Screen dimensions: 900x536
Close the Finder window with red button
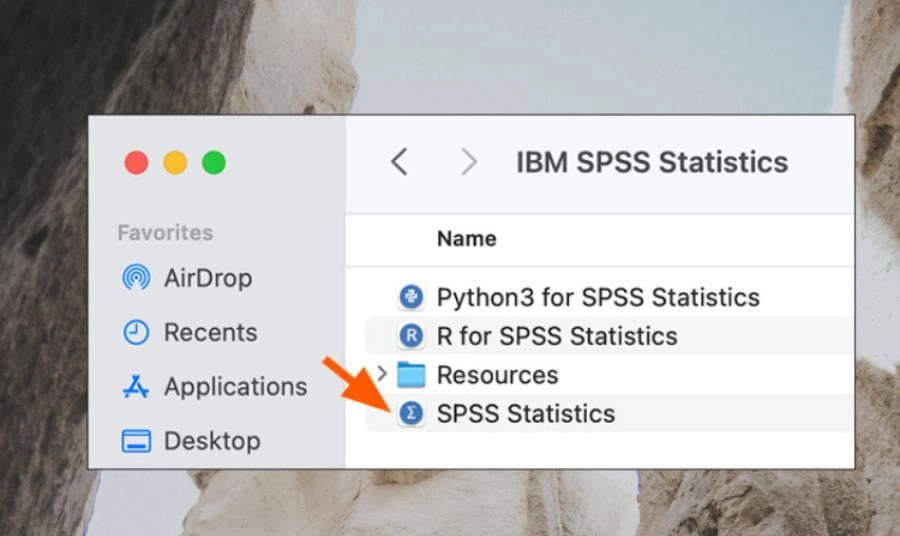point(137,162)
